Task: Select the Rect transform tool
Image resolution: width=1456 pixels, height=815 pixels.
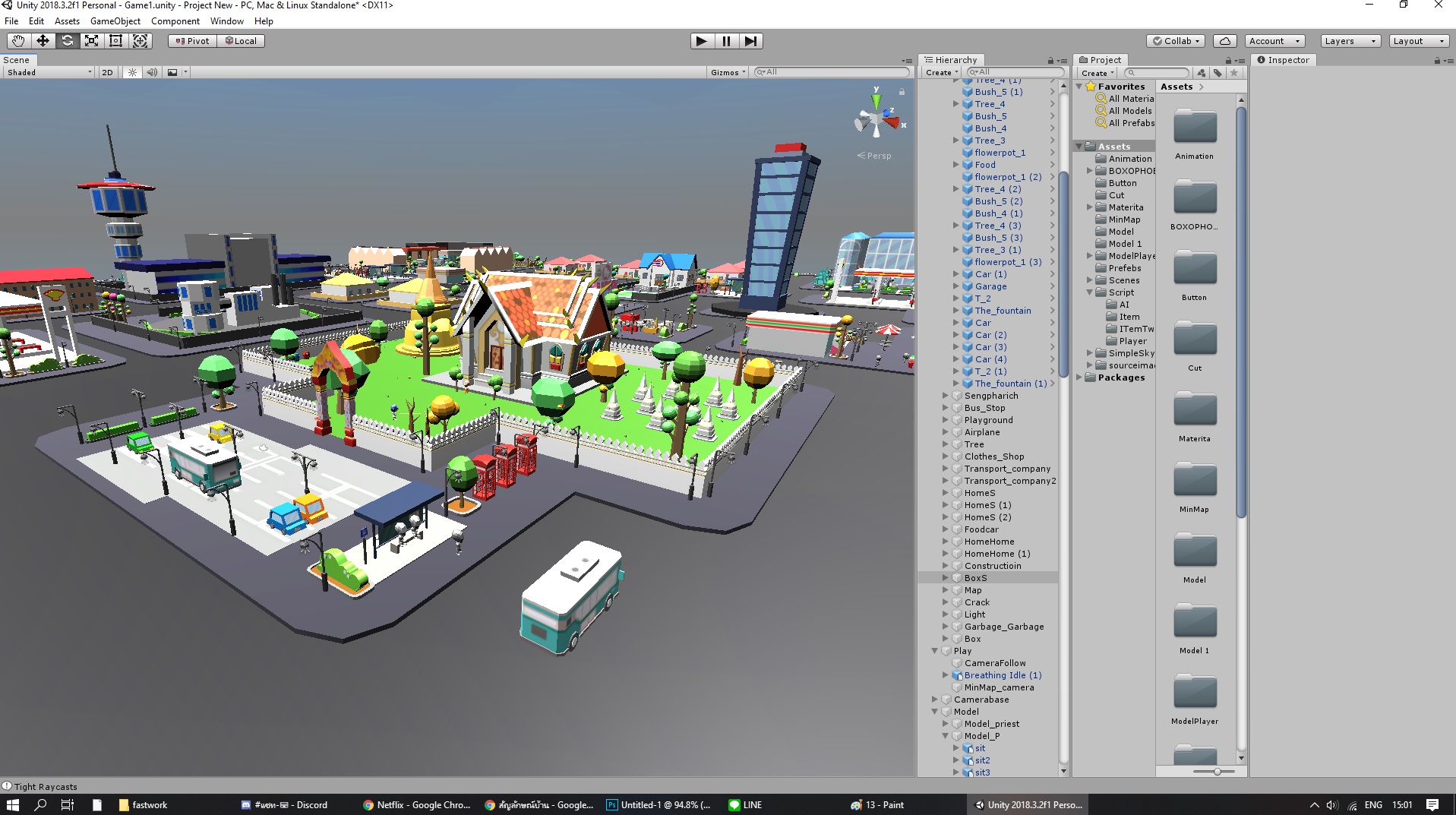Action: click(x=115, y=41)
